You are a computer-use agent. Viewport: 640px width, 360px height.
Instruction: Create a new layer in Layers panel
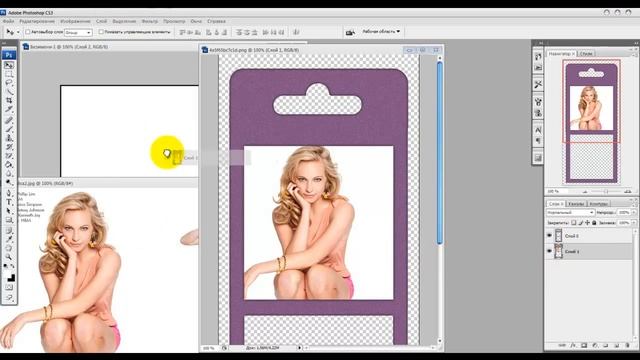617,345
